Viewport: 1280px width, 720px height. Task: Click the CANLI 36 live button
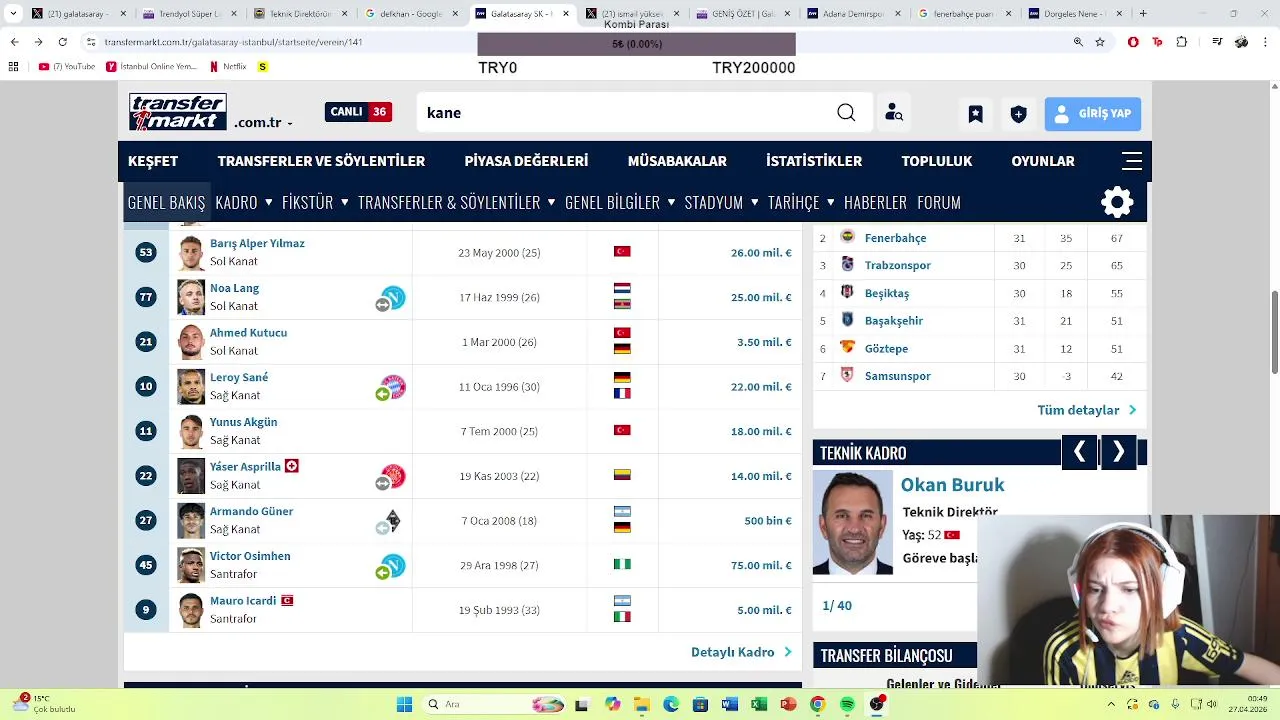358,112
